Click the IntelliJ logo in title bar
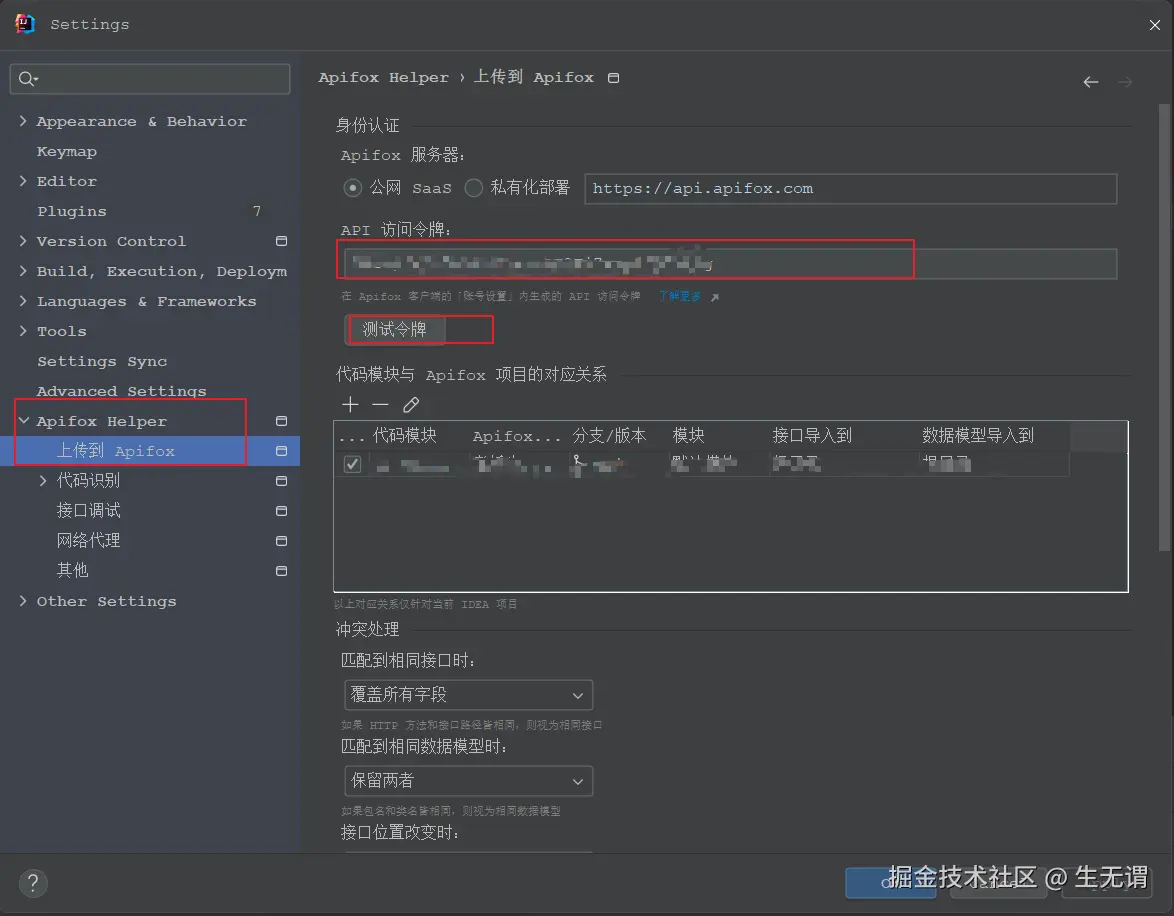 (25, 24)
